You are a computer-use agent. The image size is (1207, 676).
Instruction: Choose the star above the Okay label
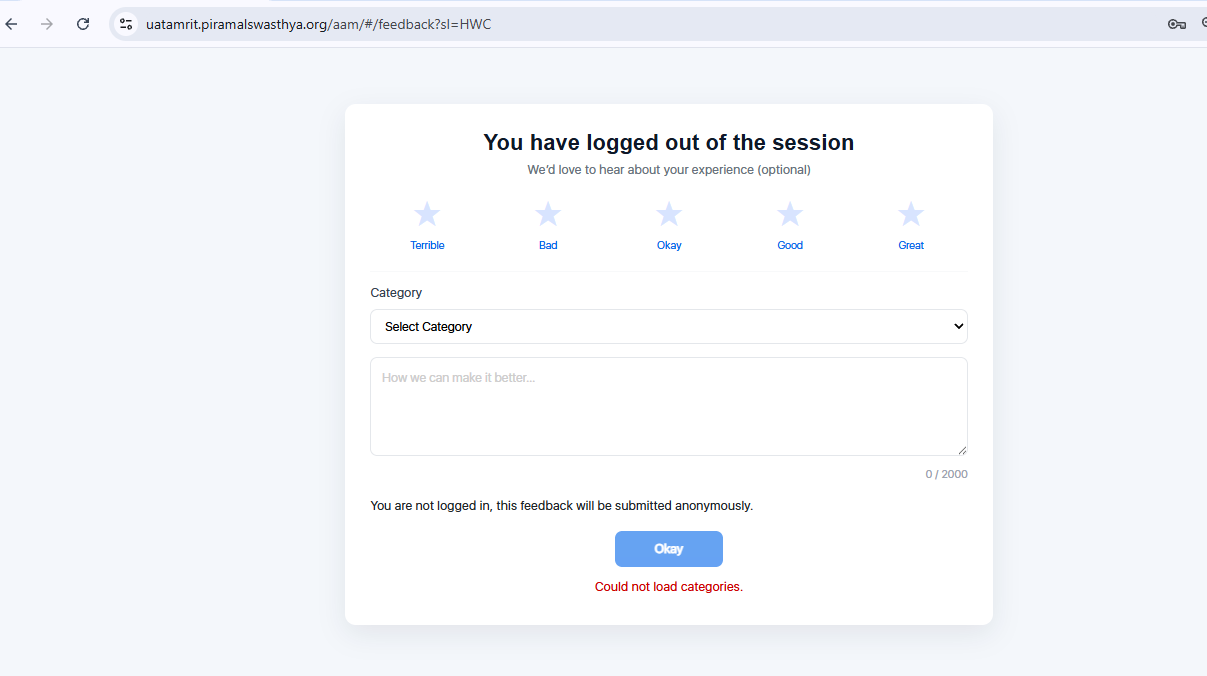[x=669, y=214]
